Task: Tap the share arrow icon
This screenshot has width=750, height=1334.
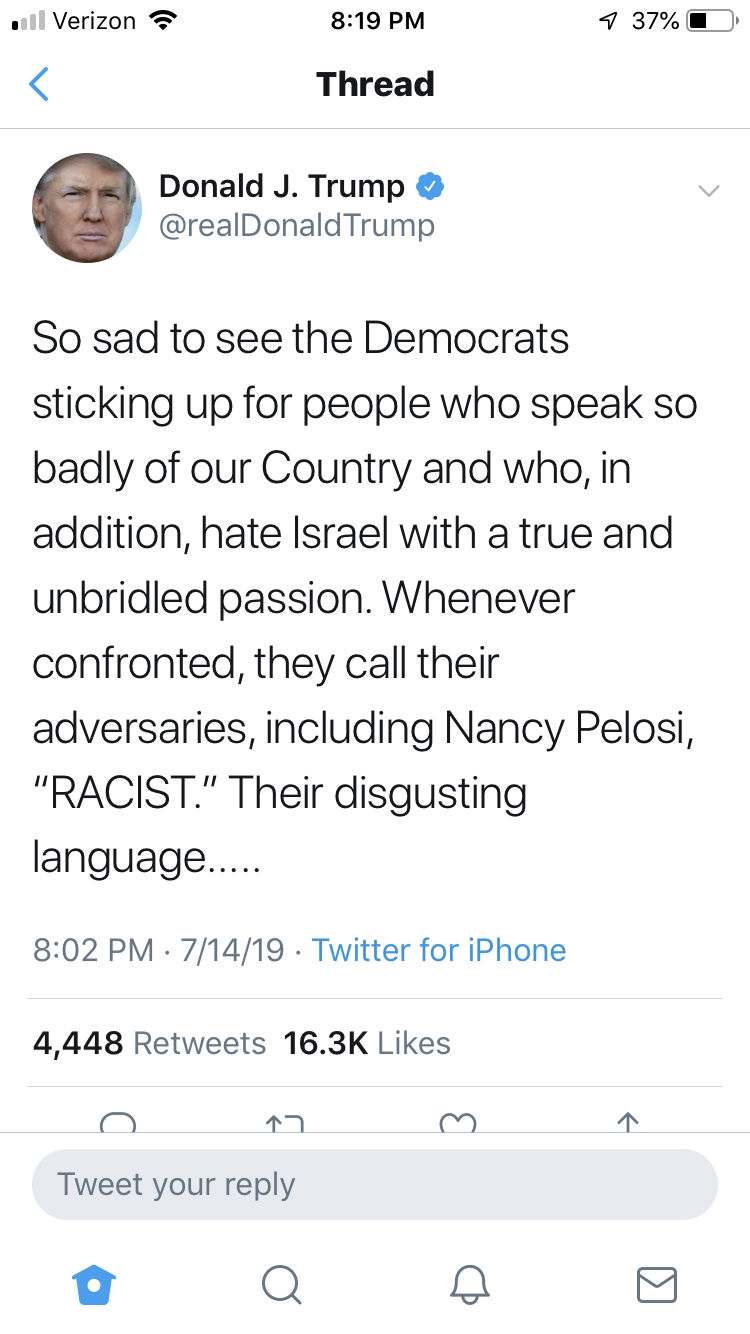Action: [x=627, y=1122]
